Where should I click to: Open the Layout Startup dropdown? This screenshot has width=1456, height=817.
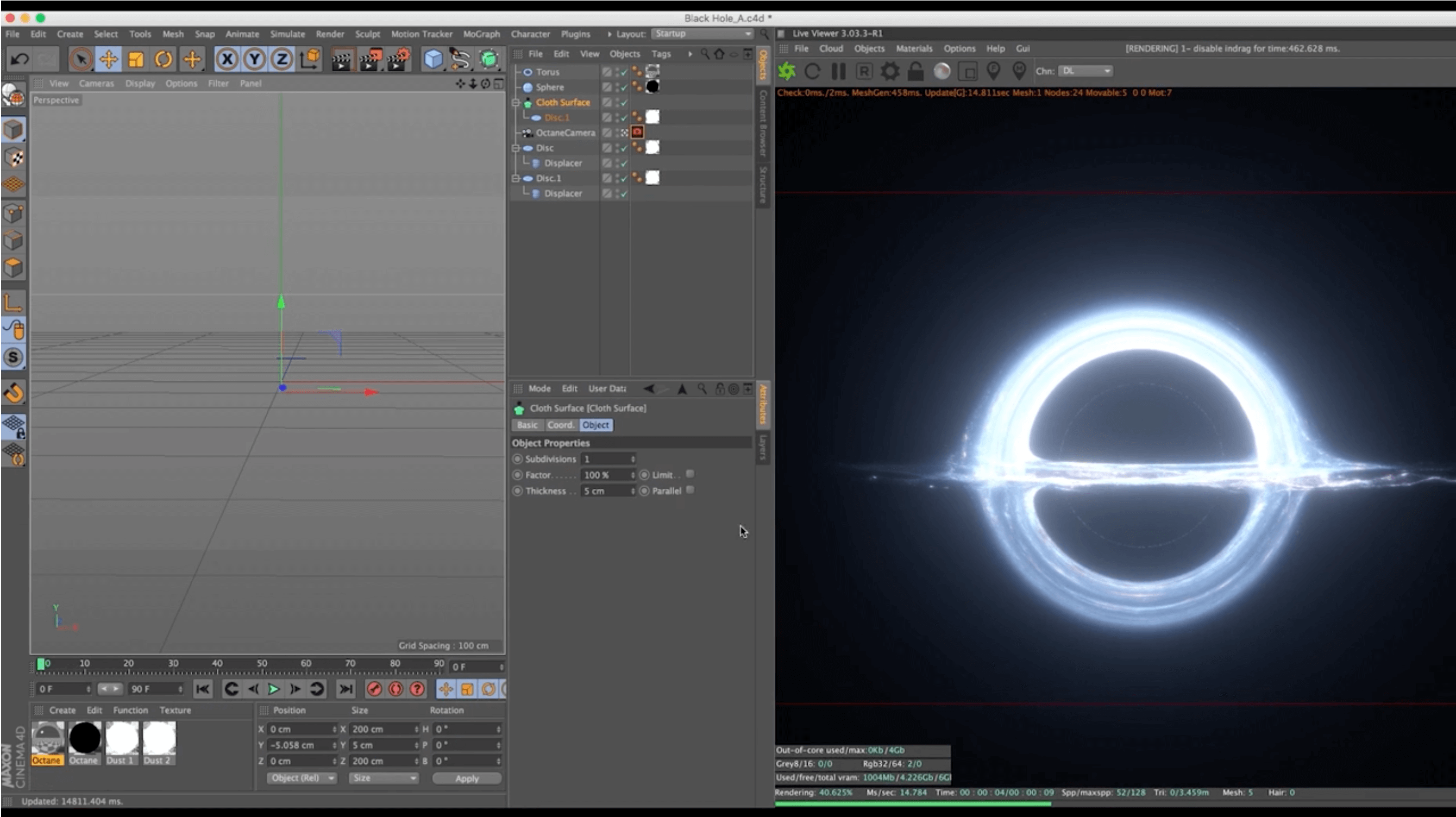(702, 34)
